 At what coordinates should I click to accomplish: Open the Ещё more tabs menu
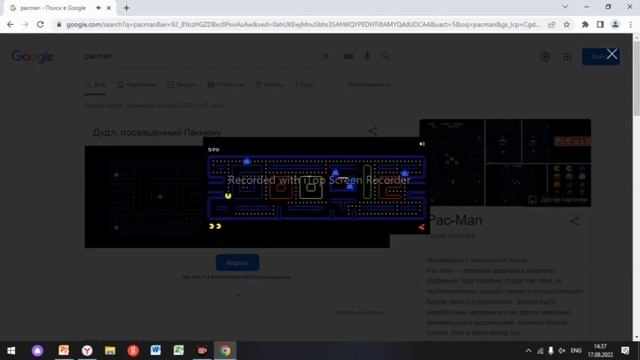pyautogui.click(x=305, y=84)
